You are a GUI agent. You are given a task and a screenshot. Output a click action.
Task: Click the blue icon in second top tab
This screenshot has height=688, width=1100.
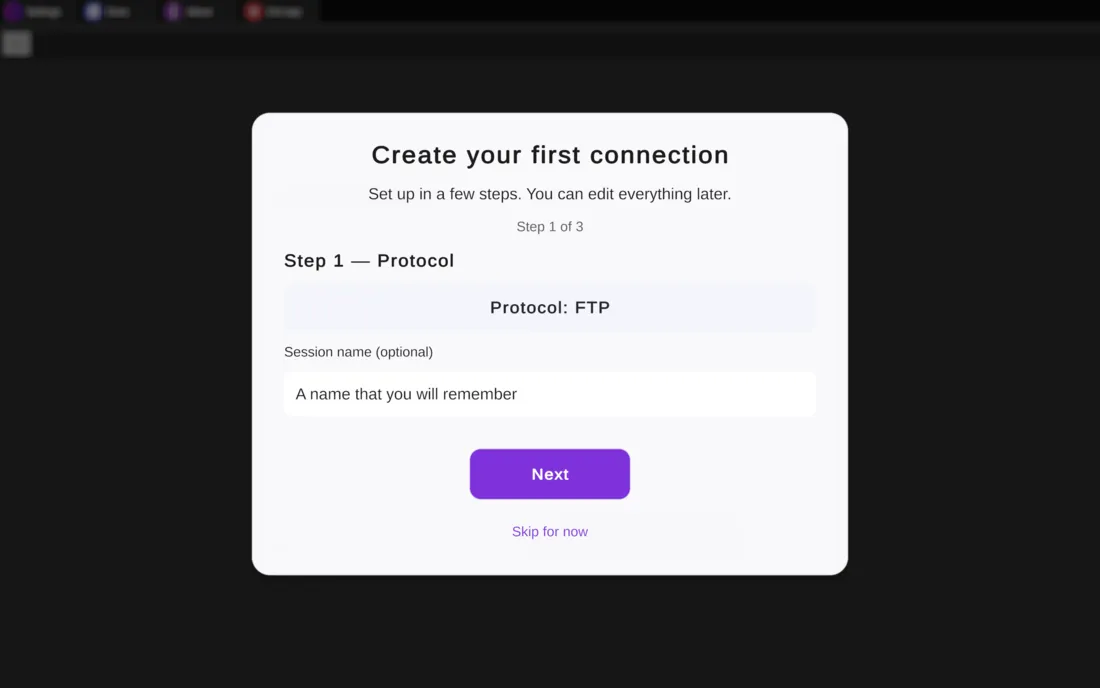(x=93, y=12)
